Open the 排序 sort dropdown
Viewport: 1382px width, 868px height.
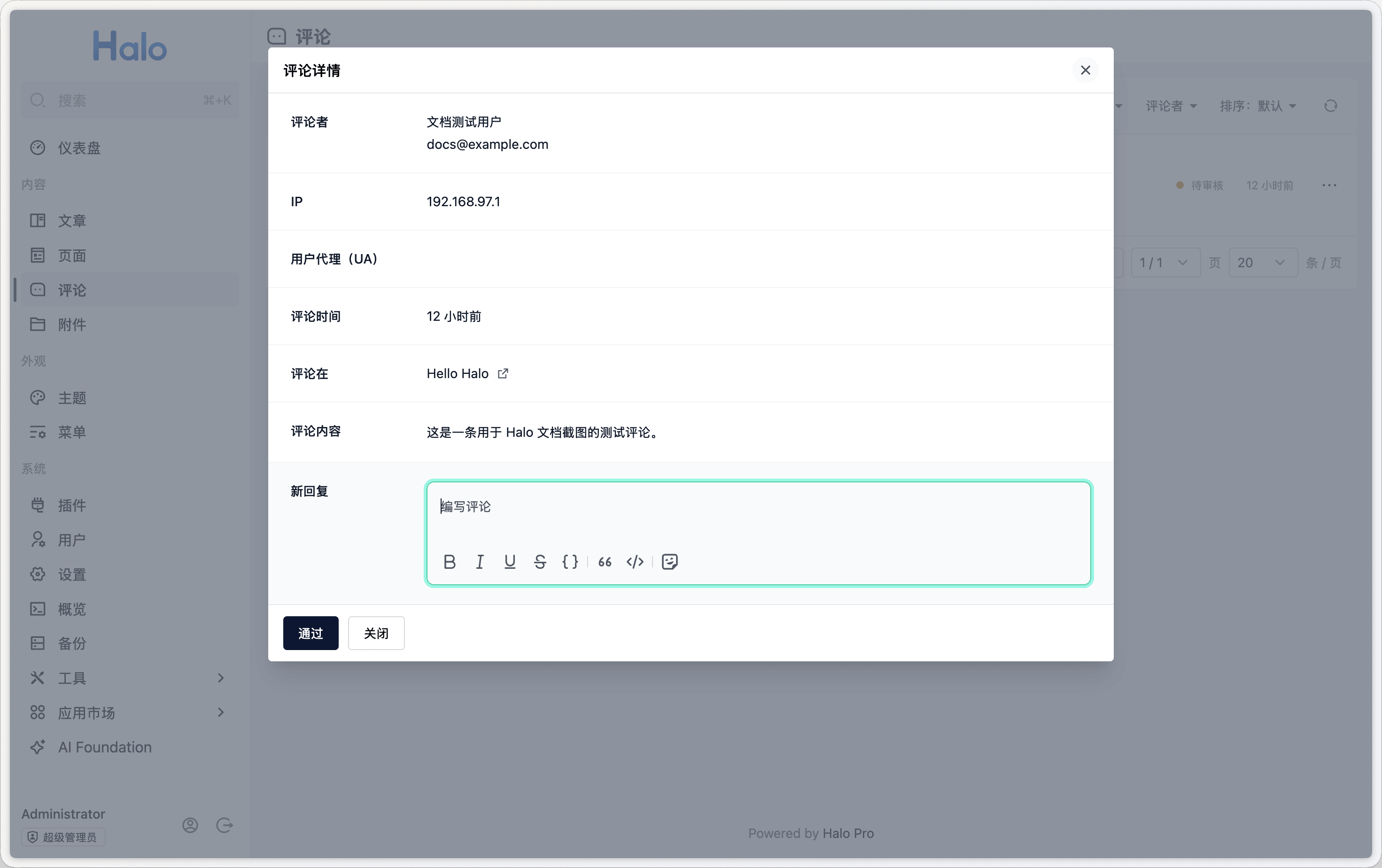(1258, 106)
